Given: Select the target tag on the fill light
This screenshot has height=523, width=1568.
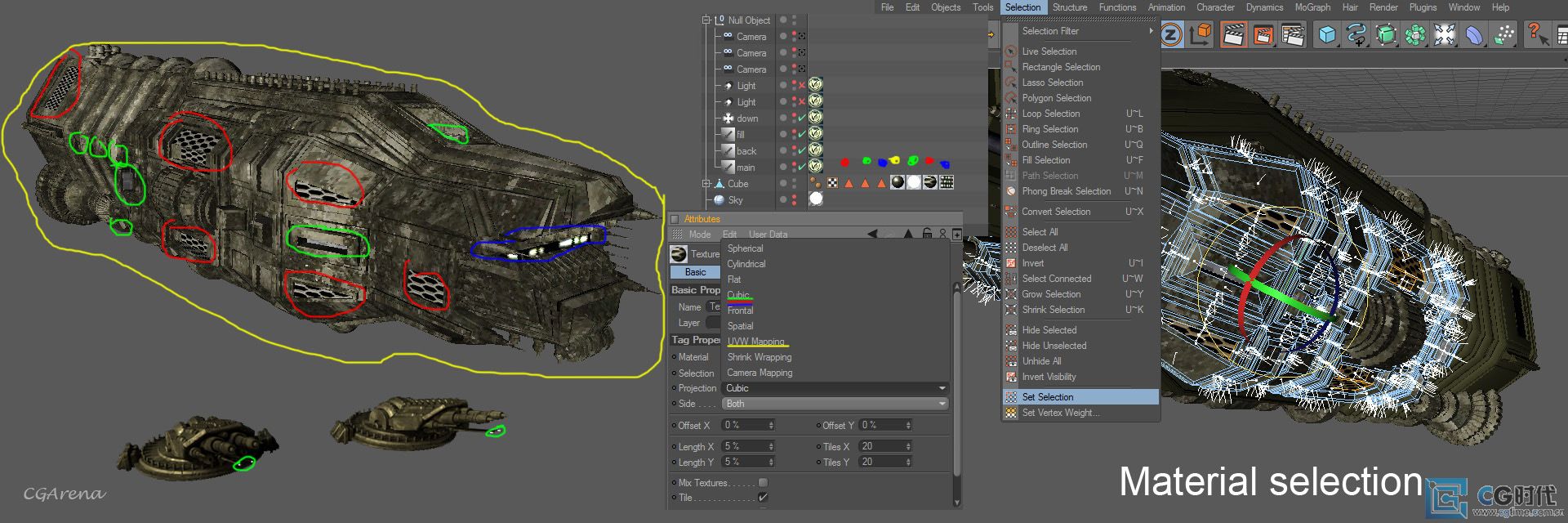Looking at the screenshot, I should (x=815, y=134).
